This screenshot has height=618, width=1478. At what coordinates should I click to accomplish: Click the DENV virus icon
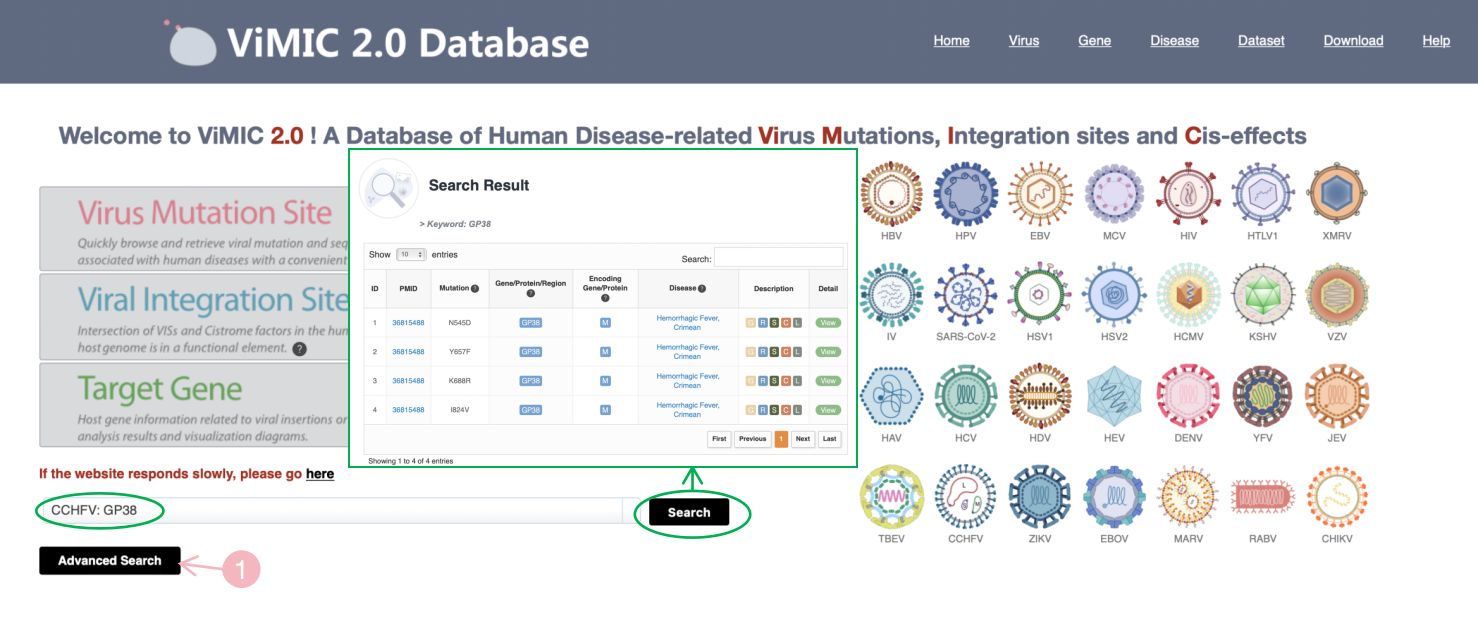coord(1188,397)
